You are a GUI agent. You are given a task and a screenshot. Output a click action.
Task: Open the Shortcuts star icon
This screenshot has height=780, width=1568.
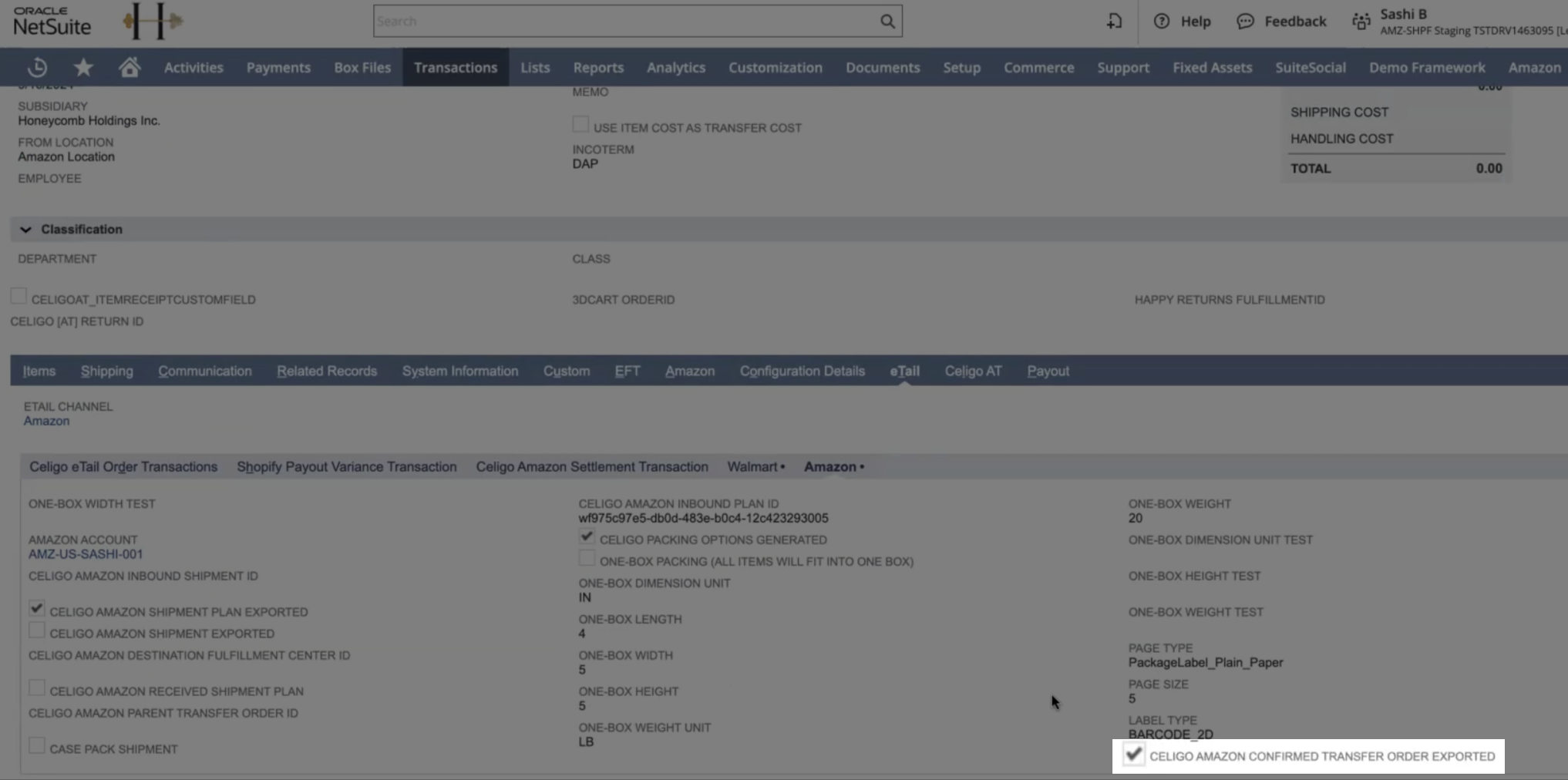tap(83, 68)
